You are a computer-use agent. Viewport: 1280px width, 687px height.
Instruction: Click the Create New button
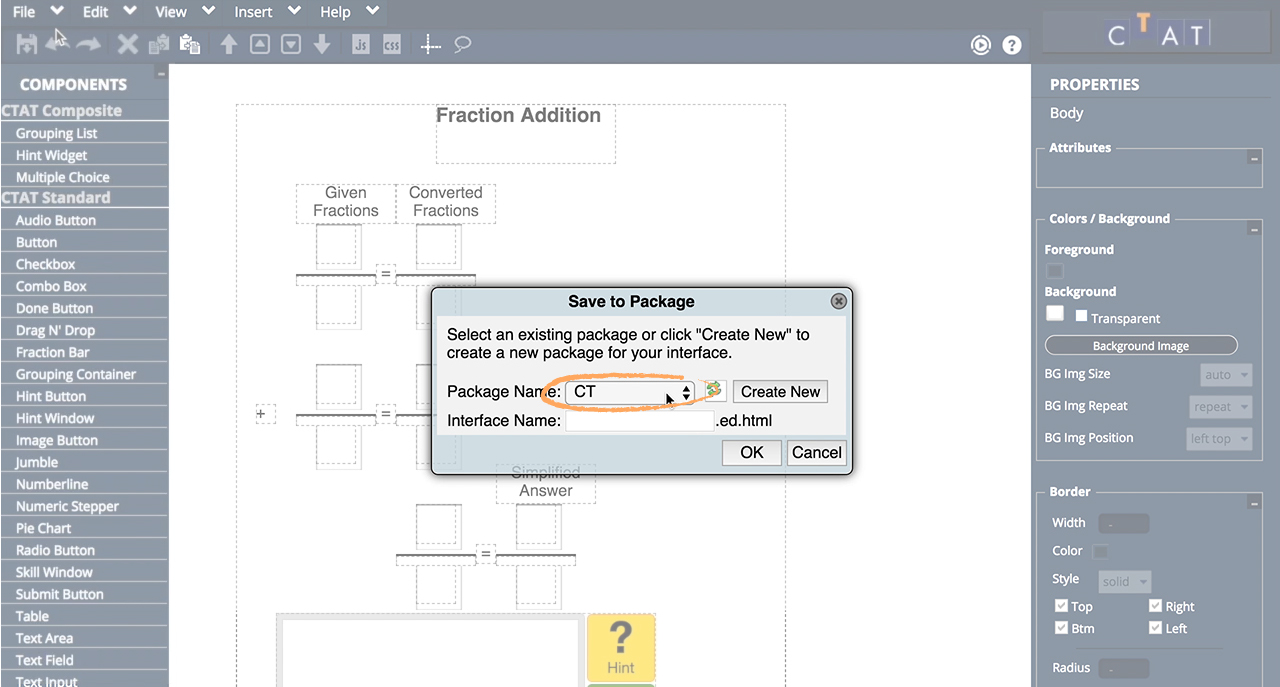click(x=780, y=391)
